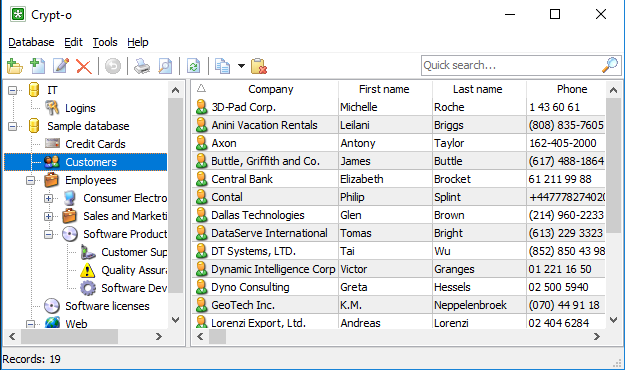Click the Customer Support tree icon
This screenshot has width=625, height=370.
coord(88,252)
